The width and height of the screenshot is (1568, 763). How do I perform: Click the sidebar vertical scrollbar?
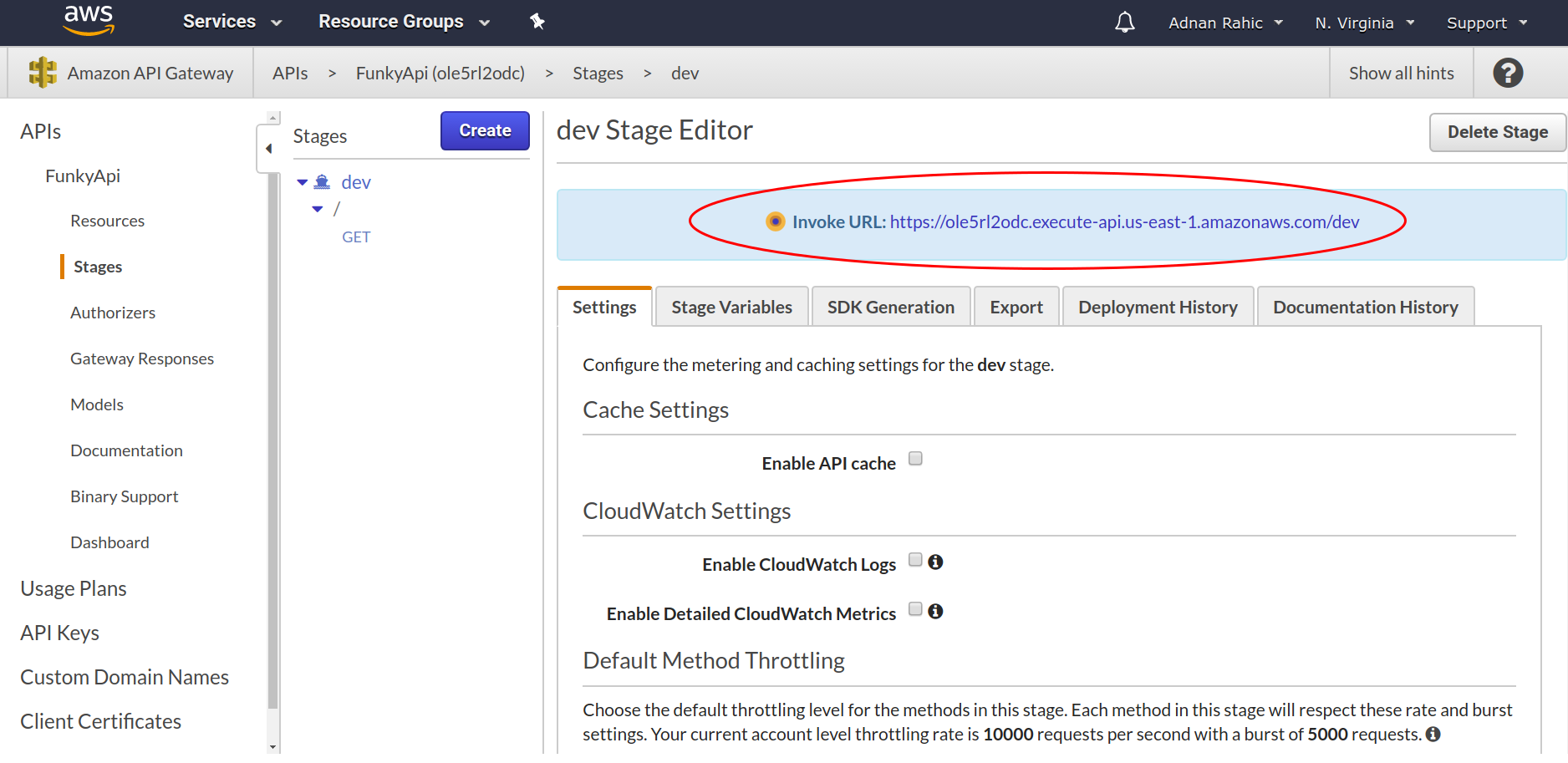pyautogui.click(x=272, y=433)
